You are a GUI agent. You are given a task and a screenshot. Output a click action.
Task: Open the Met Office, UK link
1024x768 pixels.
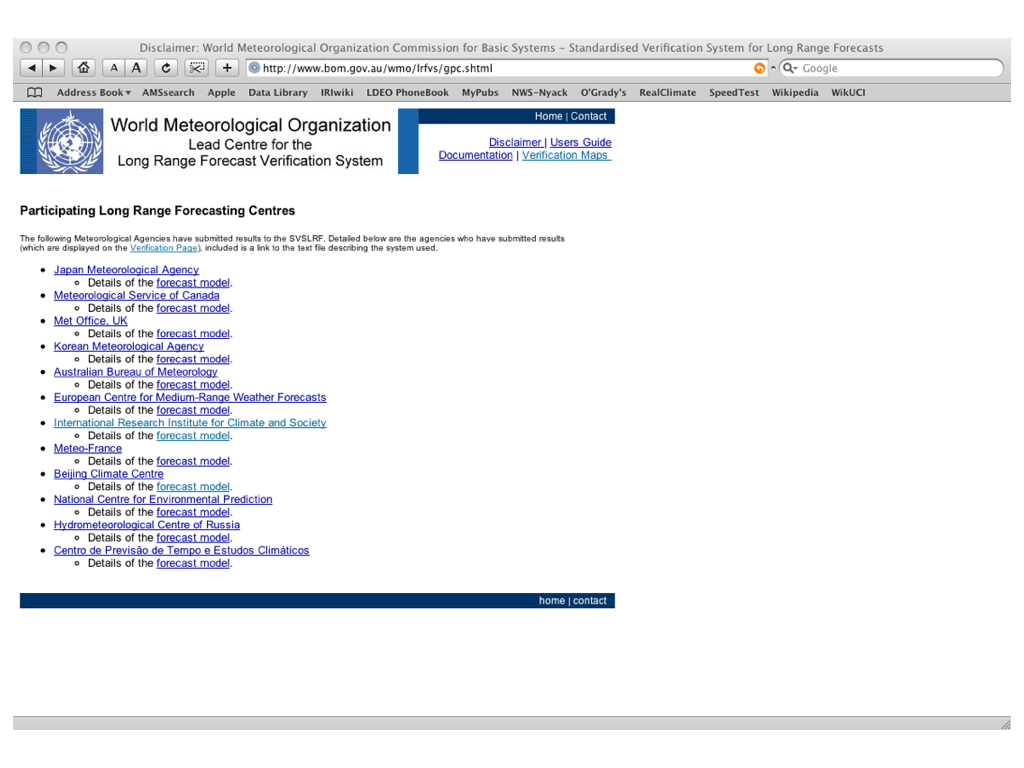click(90, 321)
